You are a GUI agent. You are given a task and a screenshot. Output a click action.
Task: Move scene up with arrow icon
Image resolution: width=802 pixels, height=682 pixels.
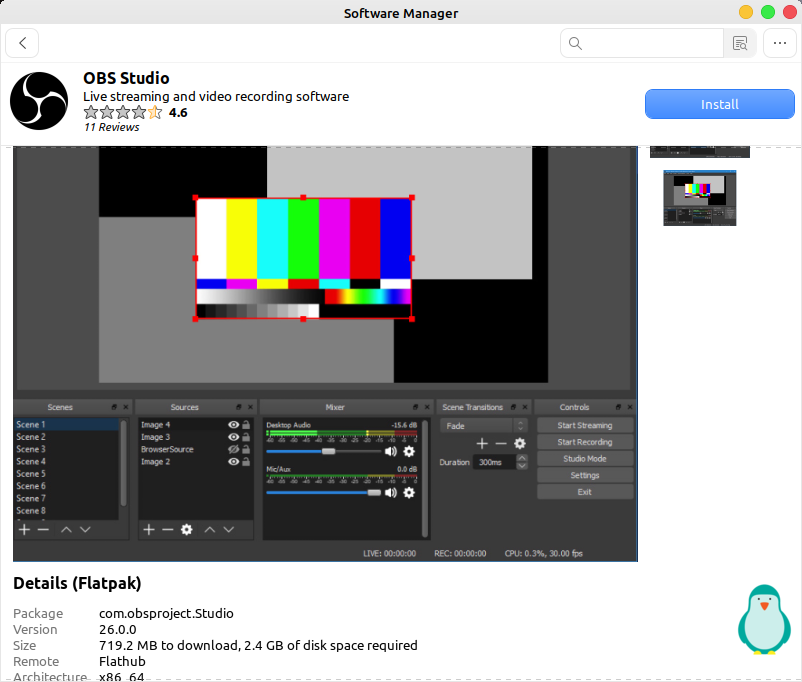pos(66,530)
